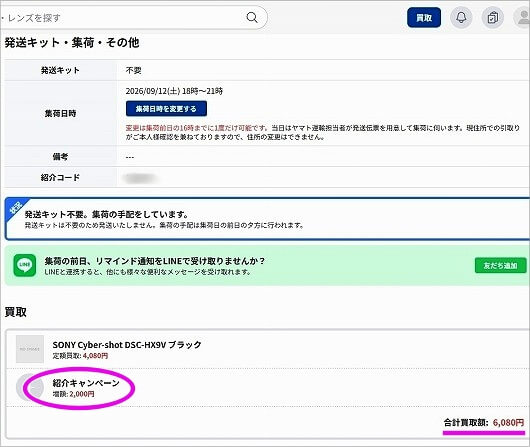
Task: Click the pickup date 2026/09/12(土) text
Action: pos(153,91)
